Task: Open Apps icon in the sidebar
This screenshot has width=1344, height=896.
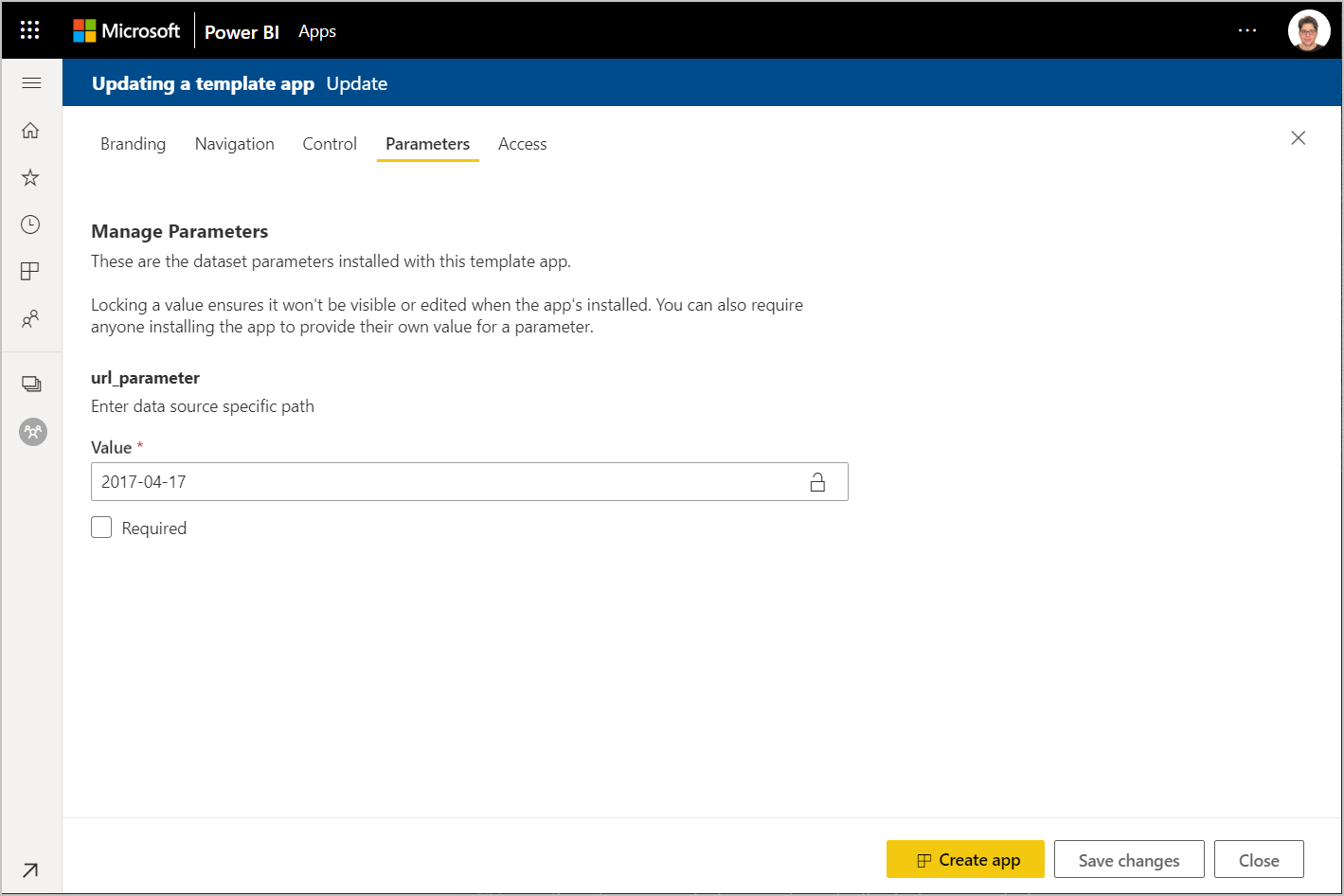Action: click(31, 272)
